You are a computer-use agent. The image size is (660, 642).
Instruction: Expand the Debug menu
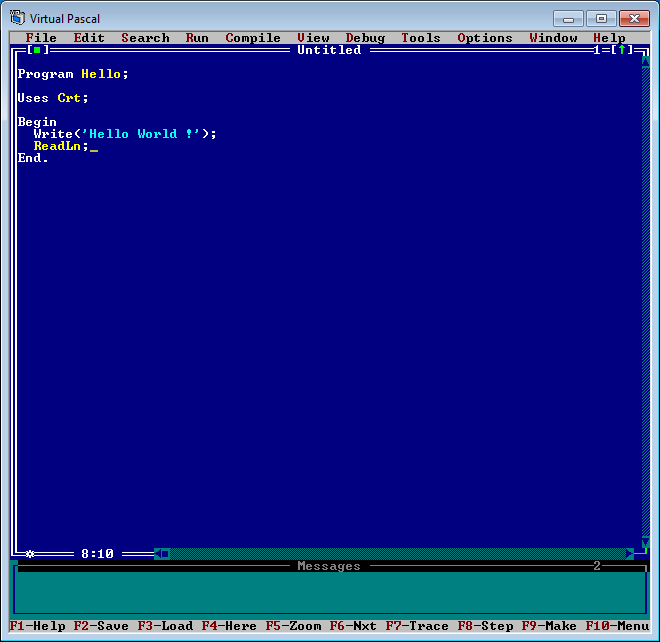click(x=365, y=38)
